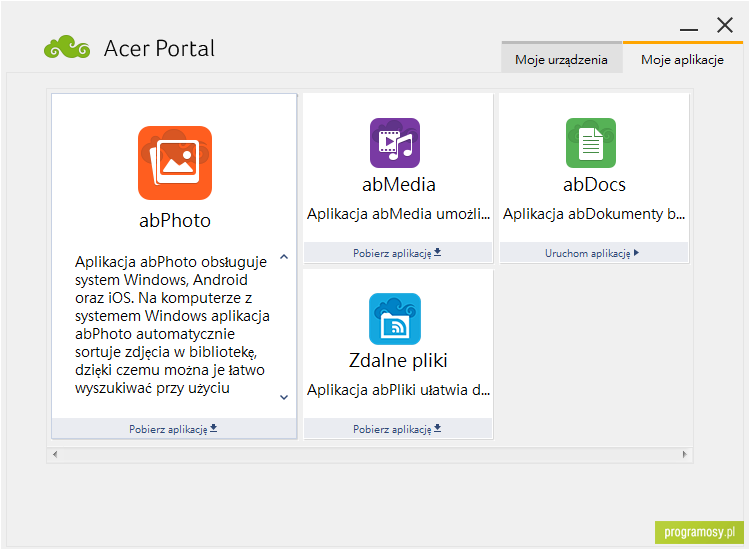This screenshot has height=550, width=750.
Task: Click the green abDocs app icon
Action: tap(591, 143)
